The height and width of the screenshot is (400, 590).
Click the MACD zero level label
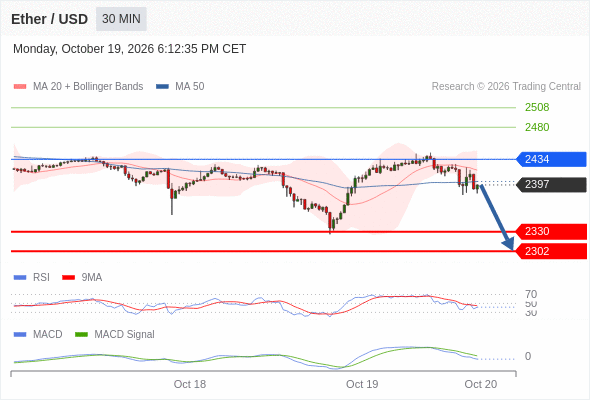(x=528, y=356)
